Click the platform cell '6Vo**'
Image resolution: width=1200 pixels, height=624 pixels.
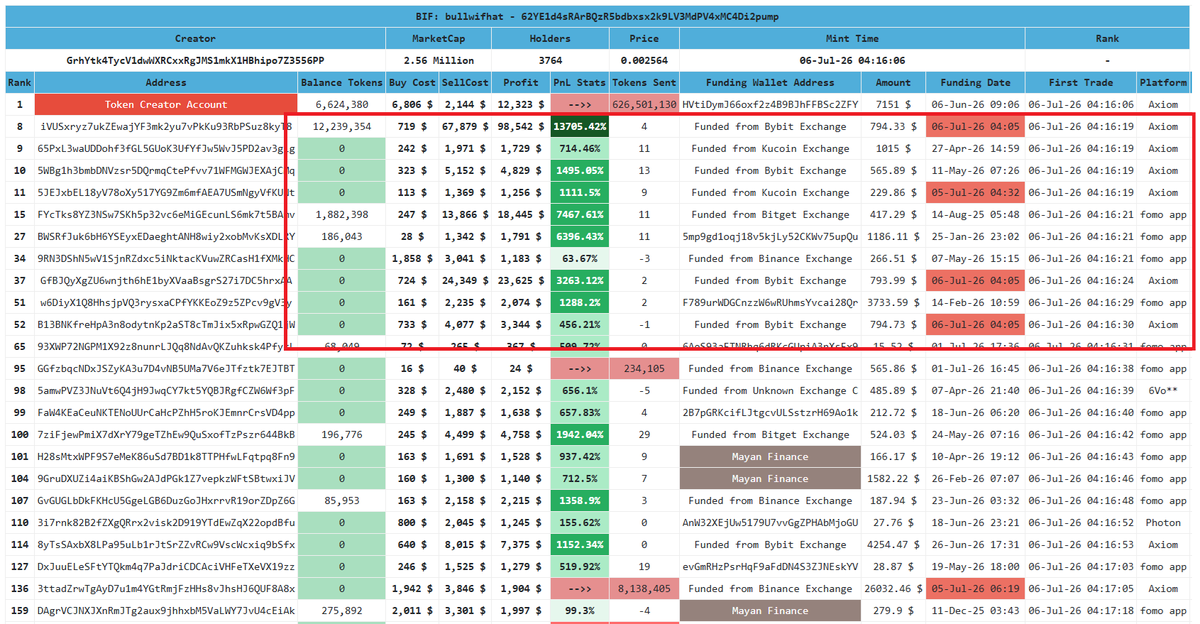pyautogui.click(x=1163, y=390)
